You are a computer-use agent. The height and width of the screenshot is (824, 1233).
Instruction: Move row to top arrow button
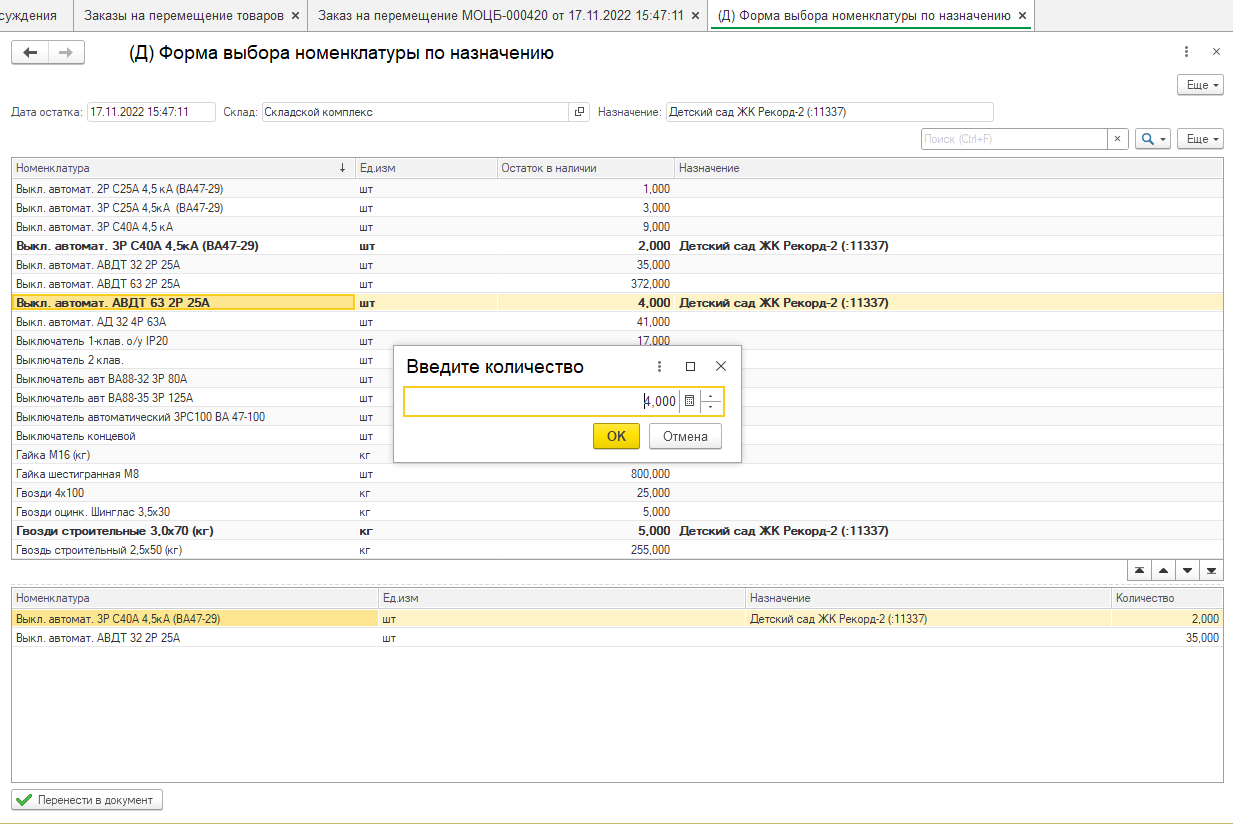click(1139, 570)
